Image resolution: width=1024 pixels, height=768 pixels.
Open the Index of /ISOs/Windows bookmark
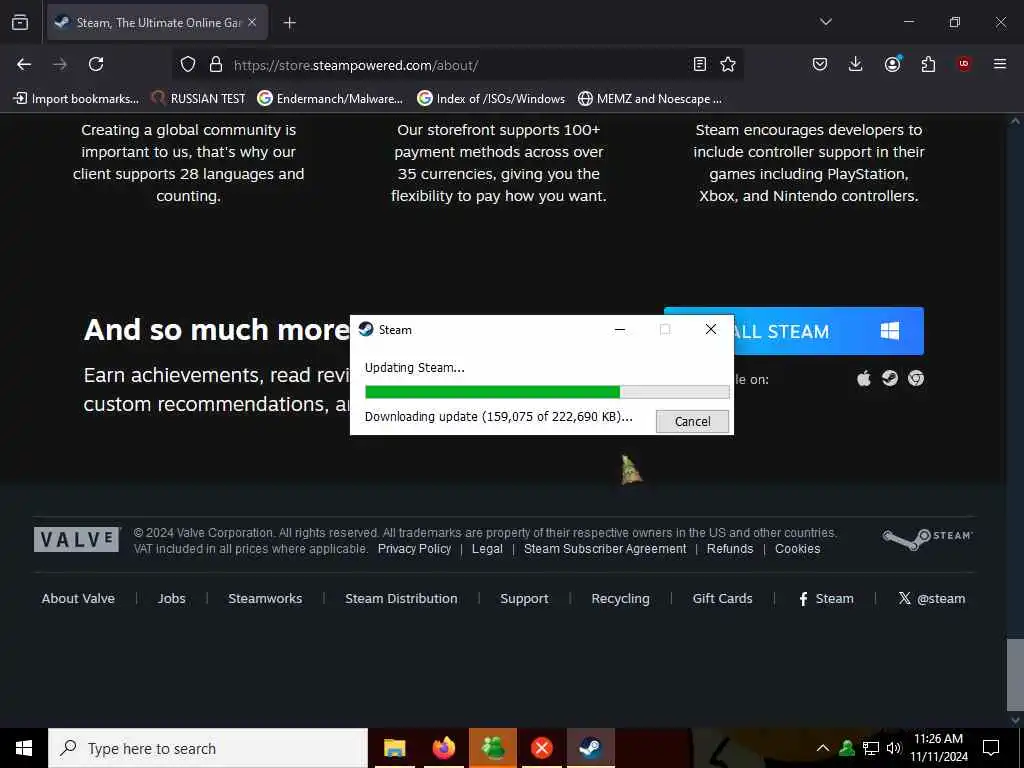491,99
